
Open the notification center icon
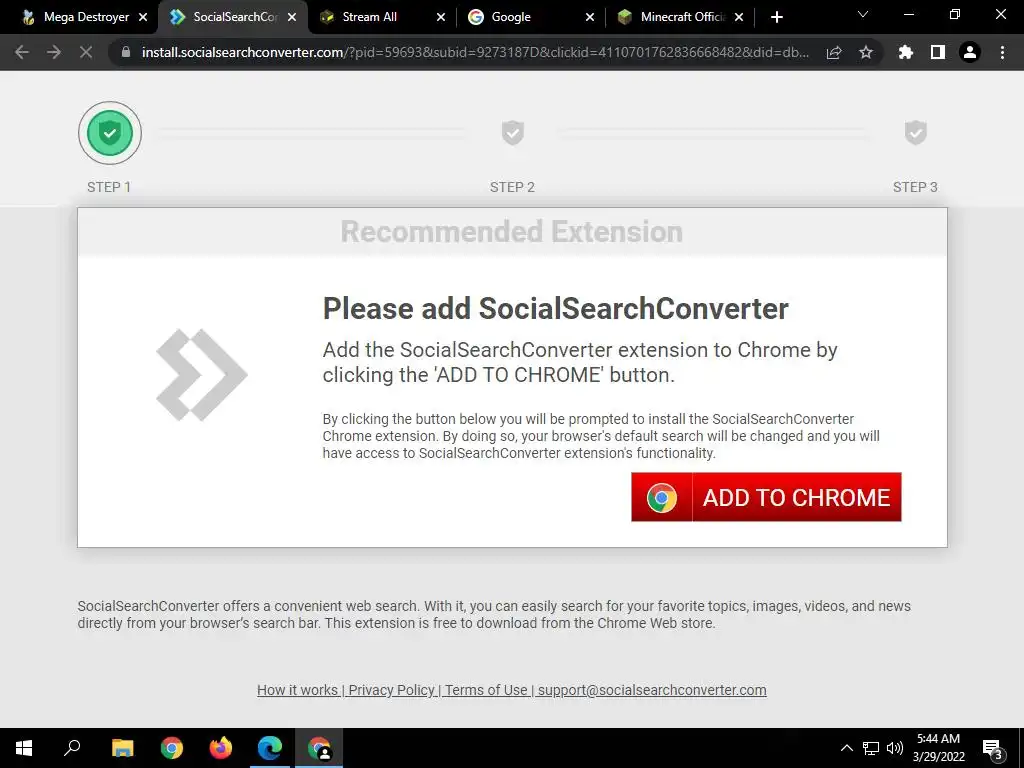coord(993,748)
